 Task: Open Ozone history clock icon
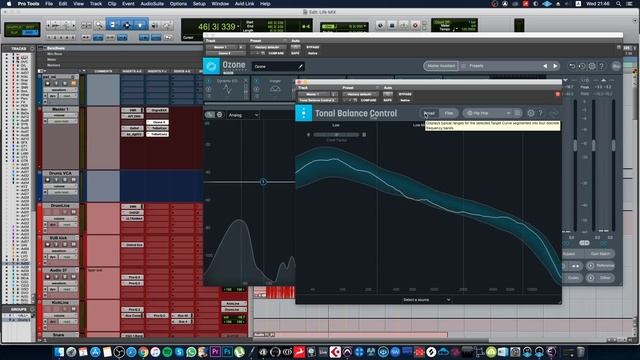tap(582, 66)
